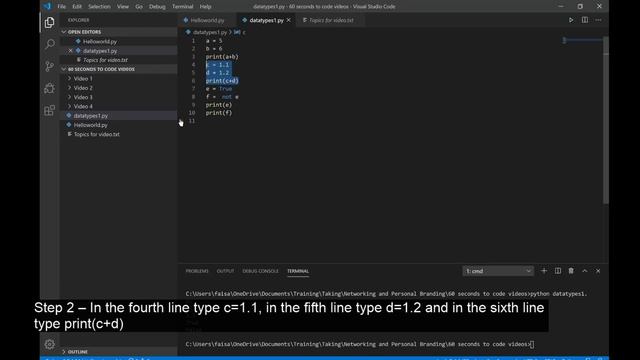
Task: Open the View menu
Action: point(123,7)
